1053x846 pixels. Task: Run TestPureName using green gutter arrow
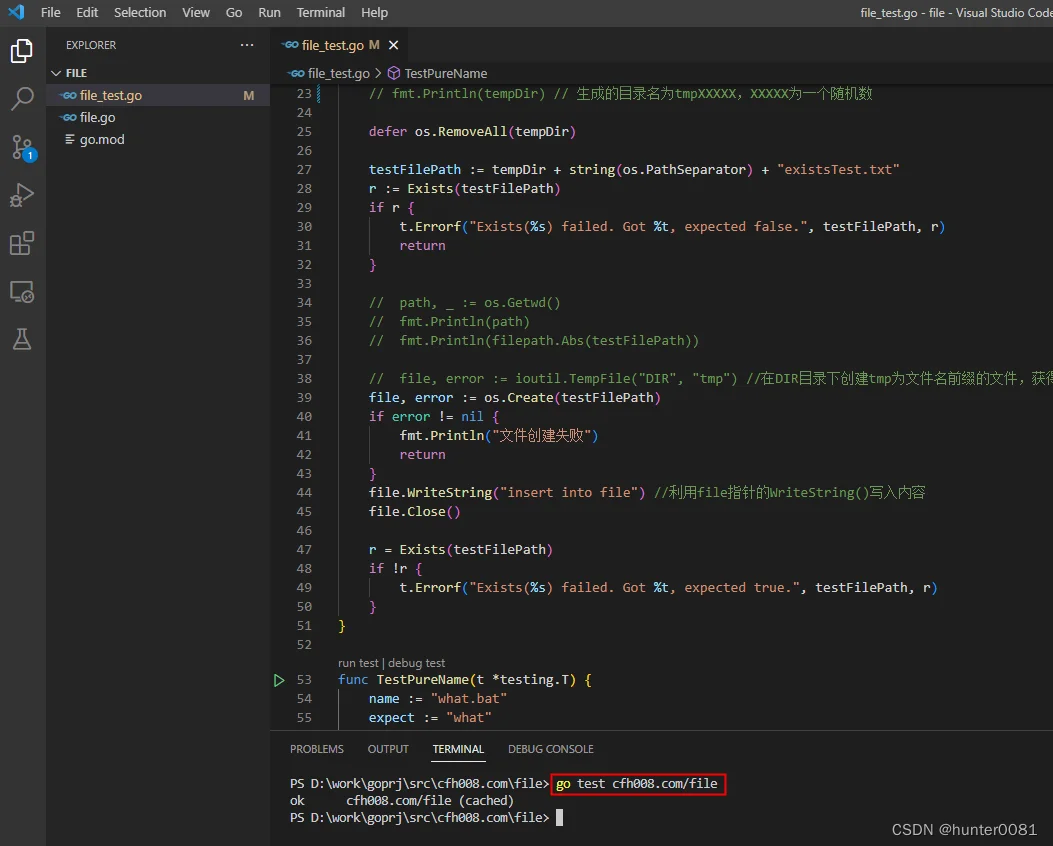pos(279,680)
